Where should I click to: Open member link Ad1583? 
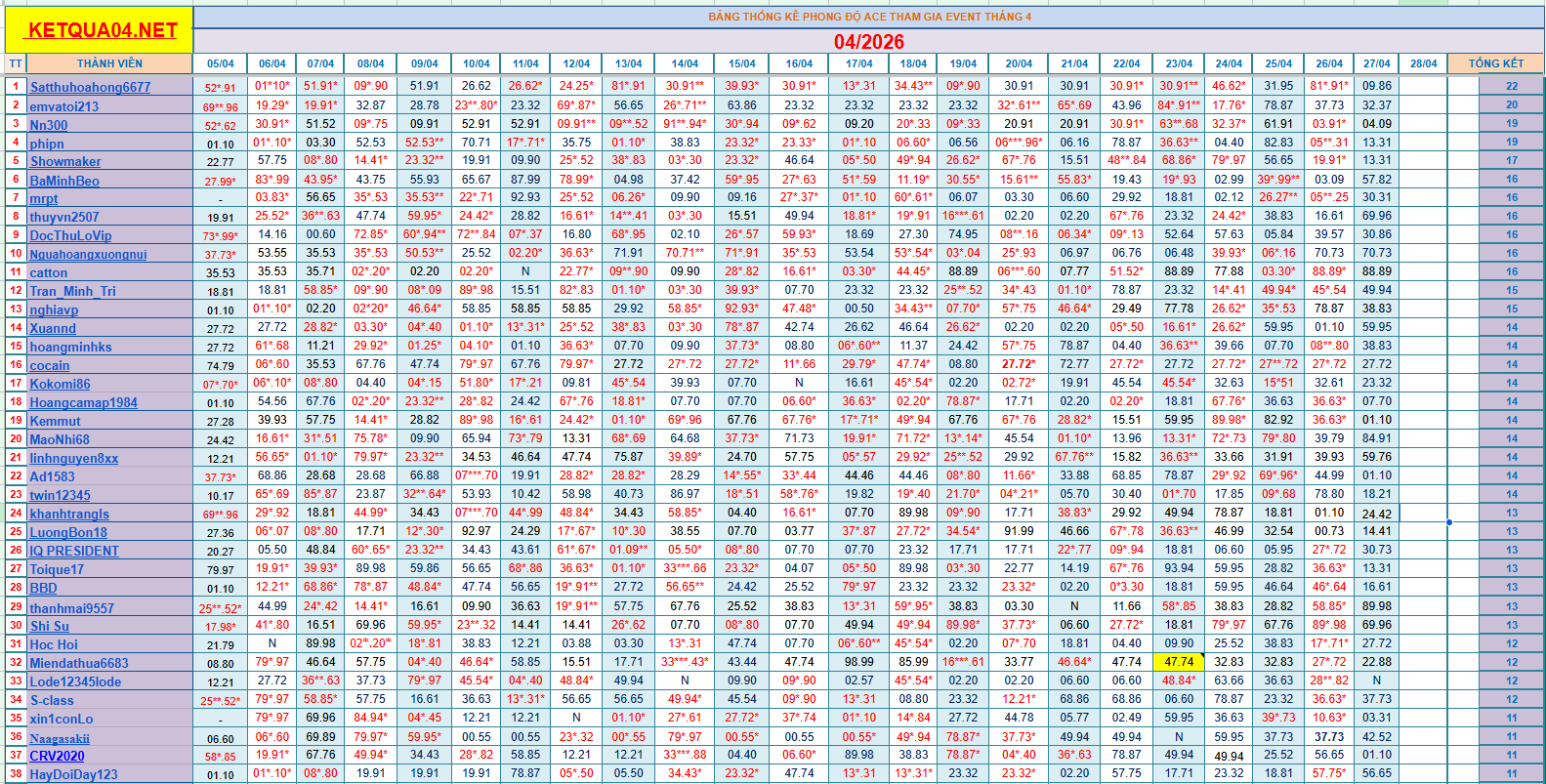[x=52, y=476]
